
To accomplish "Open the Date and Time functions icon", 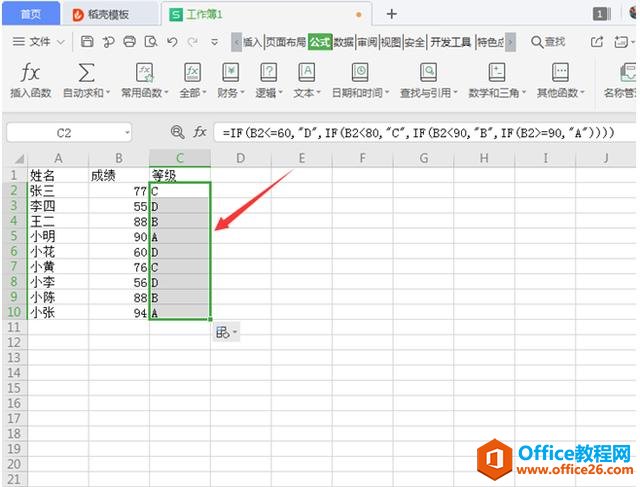I will click(360, 73).
